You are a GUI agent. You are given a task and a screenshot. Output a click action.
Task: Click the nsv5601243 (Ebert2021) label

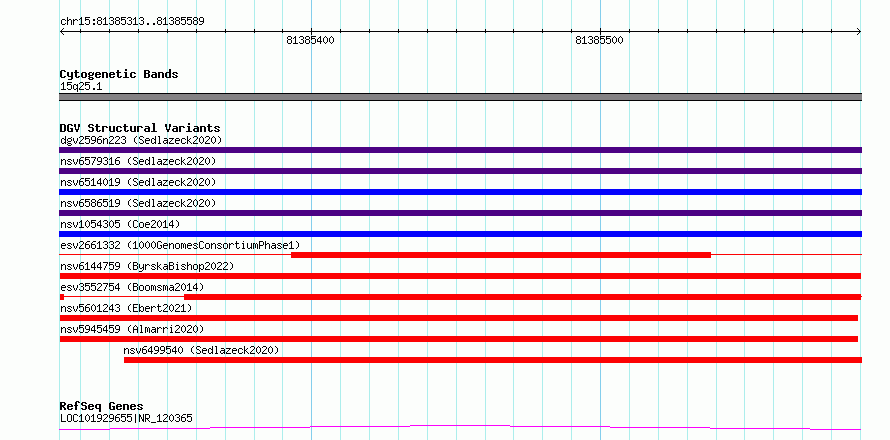(126, 308)
